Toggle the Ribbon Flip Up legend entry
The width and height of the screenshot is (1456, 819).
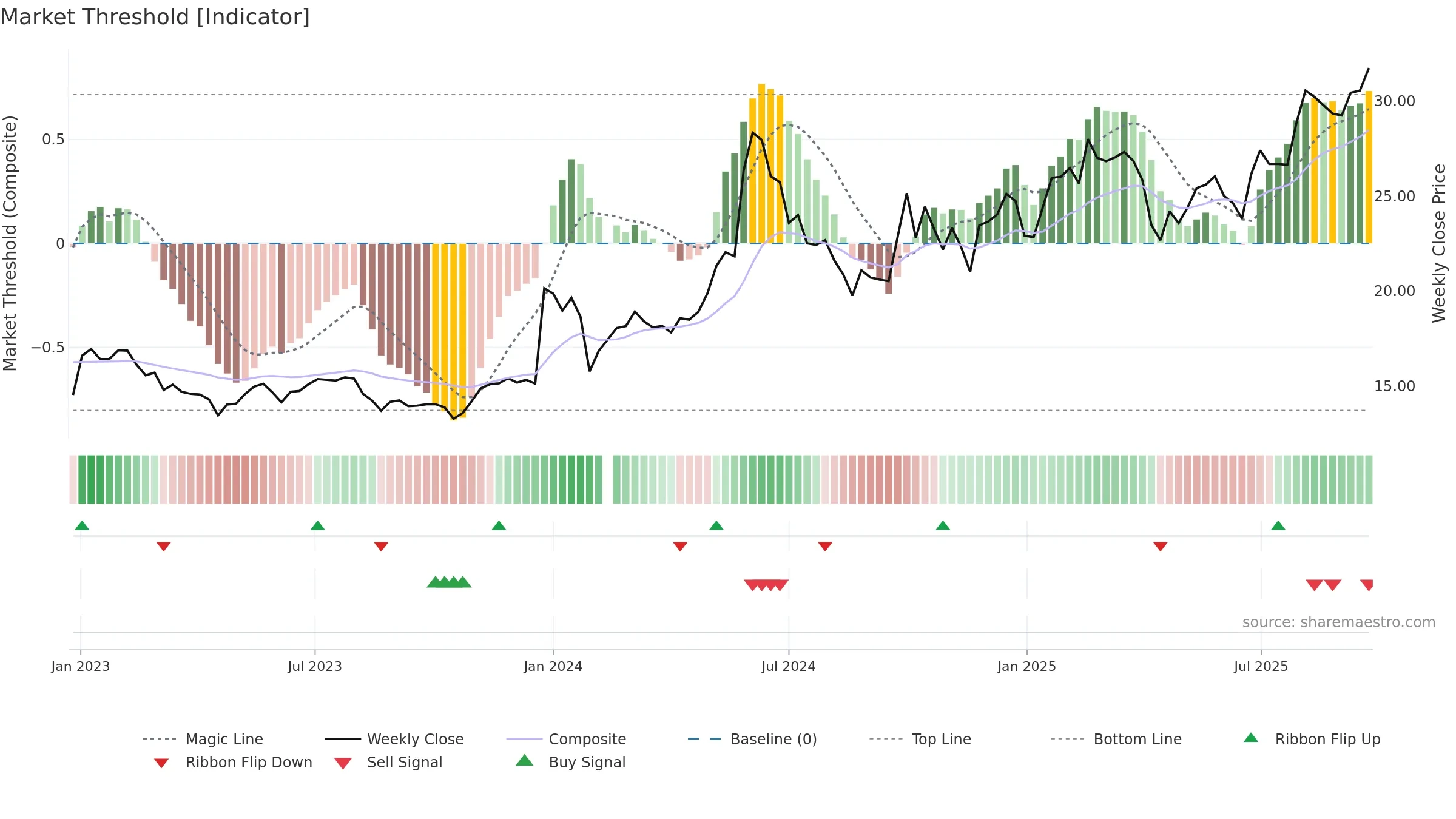1312,739
